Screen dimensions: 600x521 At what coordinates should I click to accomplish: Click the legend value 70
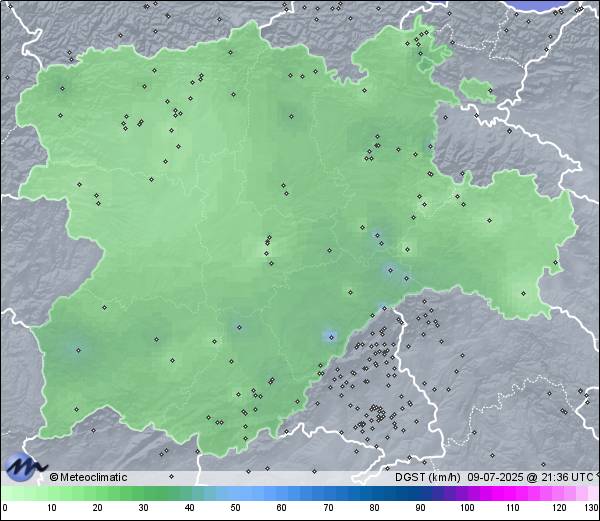pos(328,508)
